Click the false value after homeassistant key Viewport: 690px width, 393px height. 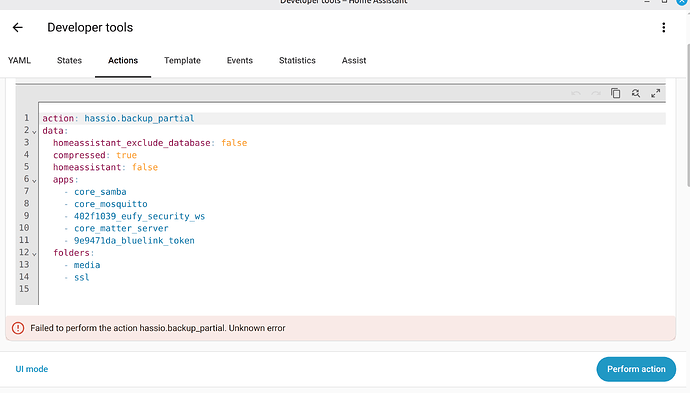click(x=145, y=167)
